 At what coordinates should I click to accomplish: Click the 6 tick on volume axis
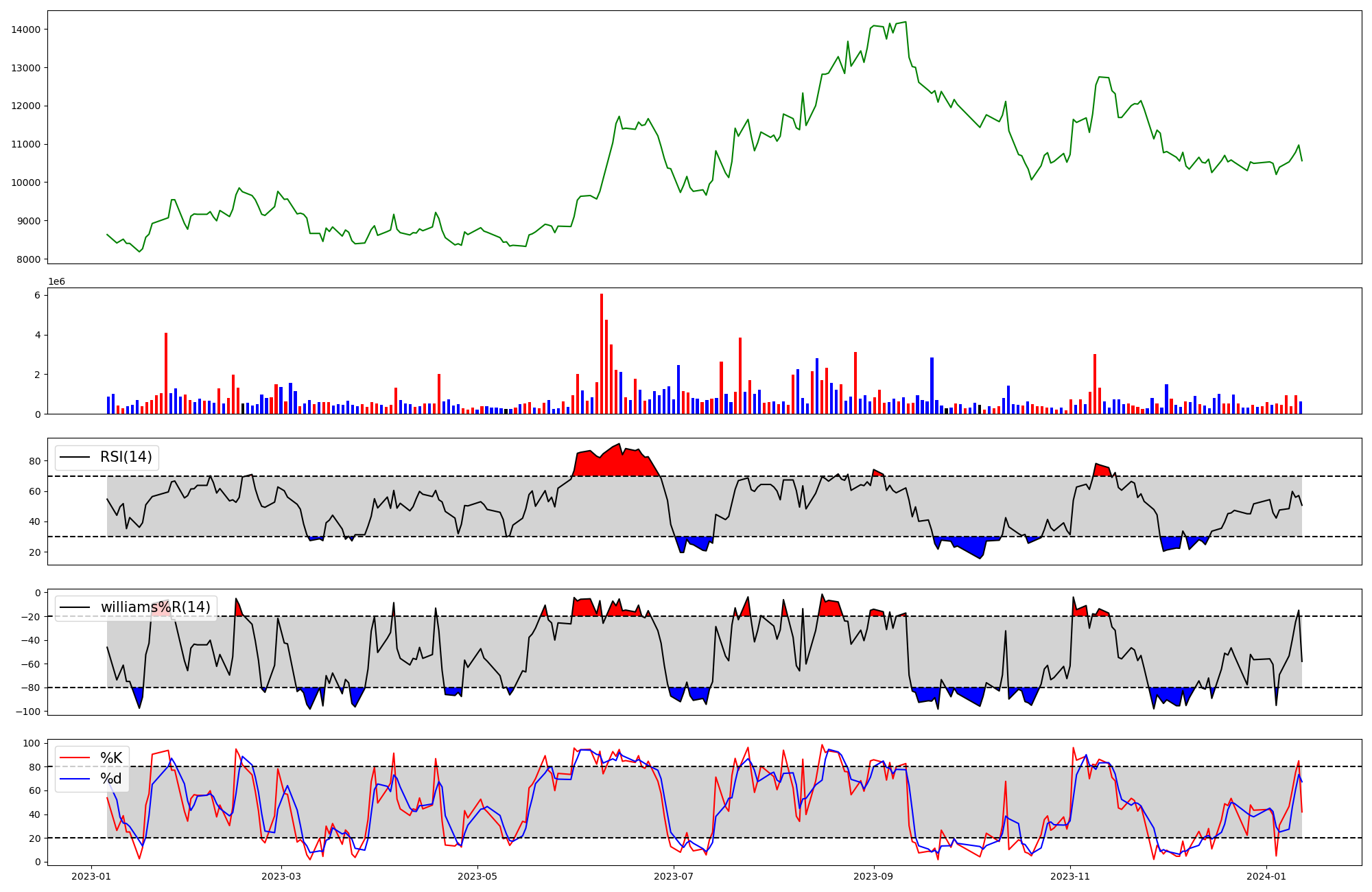[x=37, y=295]
